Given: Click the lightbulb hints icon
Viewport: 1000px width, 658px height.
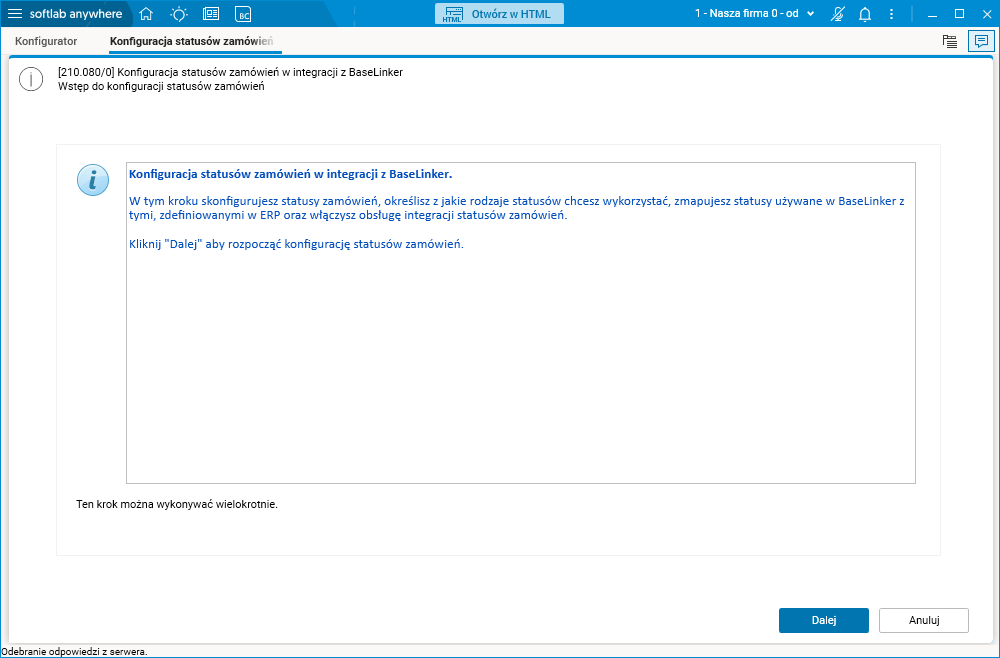Looking at the screenshot, I should tap(179, 13).
